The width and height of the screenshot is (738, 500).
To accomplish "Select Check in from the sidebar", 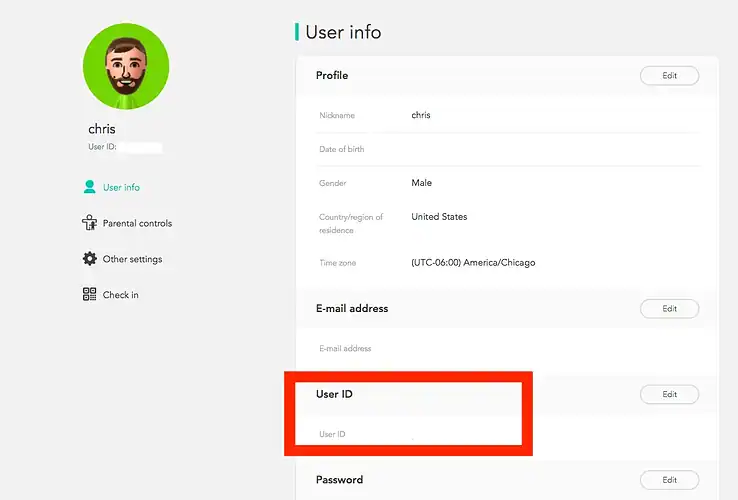I will coord(121,296).
